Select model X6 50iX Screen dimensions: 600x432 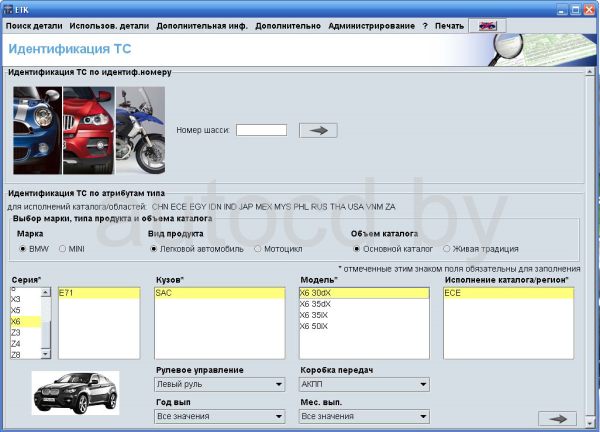(x=364, y=326)
